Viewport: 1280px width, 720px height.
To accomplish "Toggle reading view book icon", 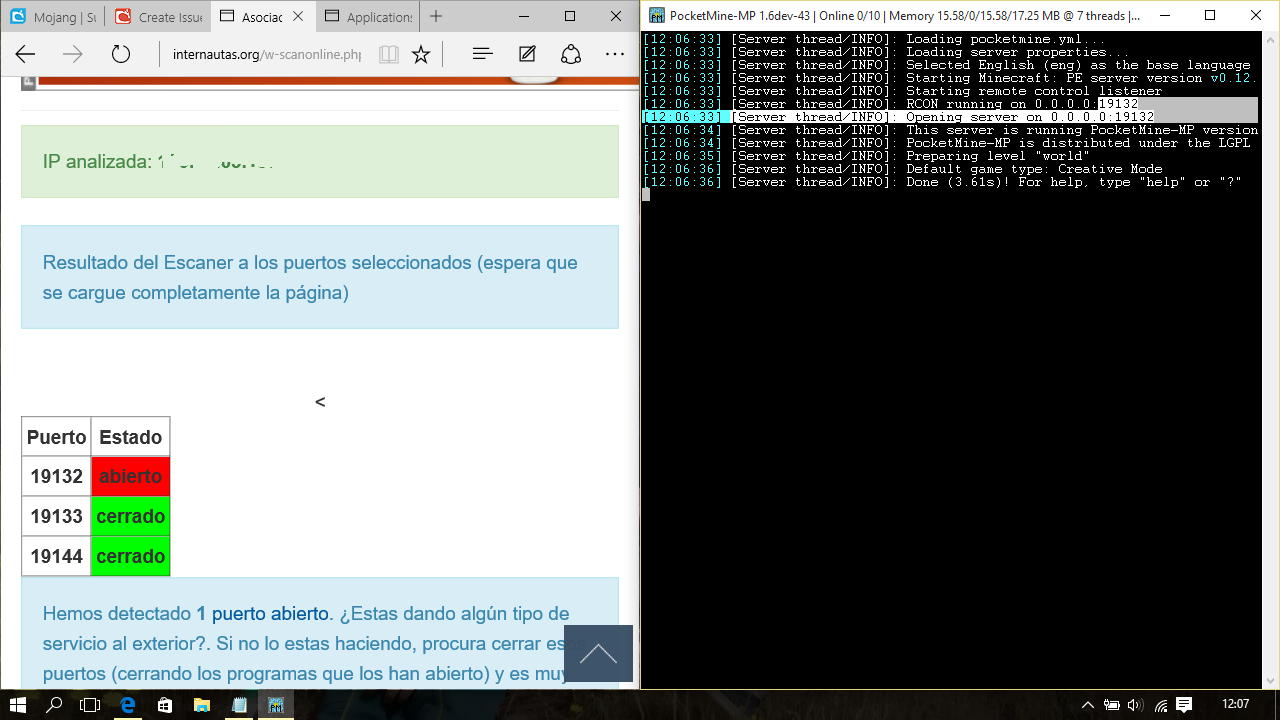I will point(388,55).
